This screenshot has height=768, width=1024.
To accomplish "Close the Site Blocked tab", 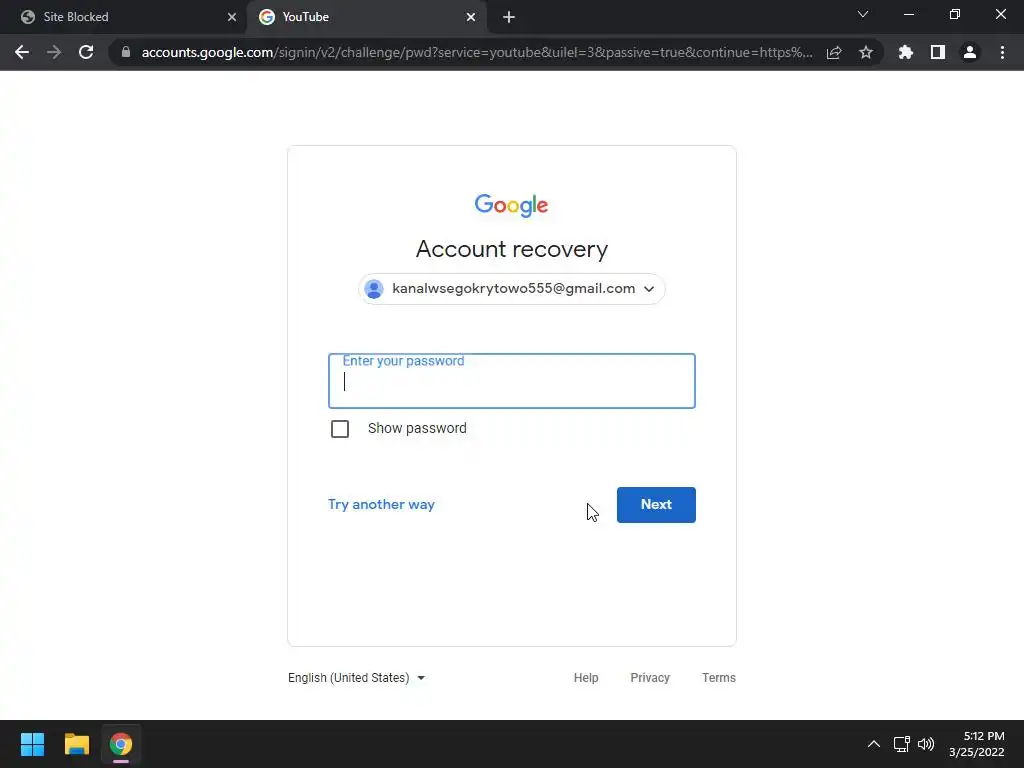I will (232, 17).
